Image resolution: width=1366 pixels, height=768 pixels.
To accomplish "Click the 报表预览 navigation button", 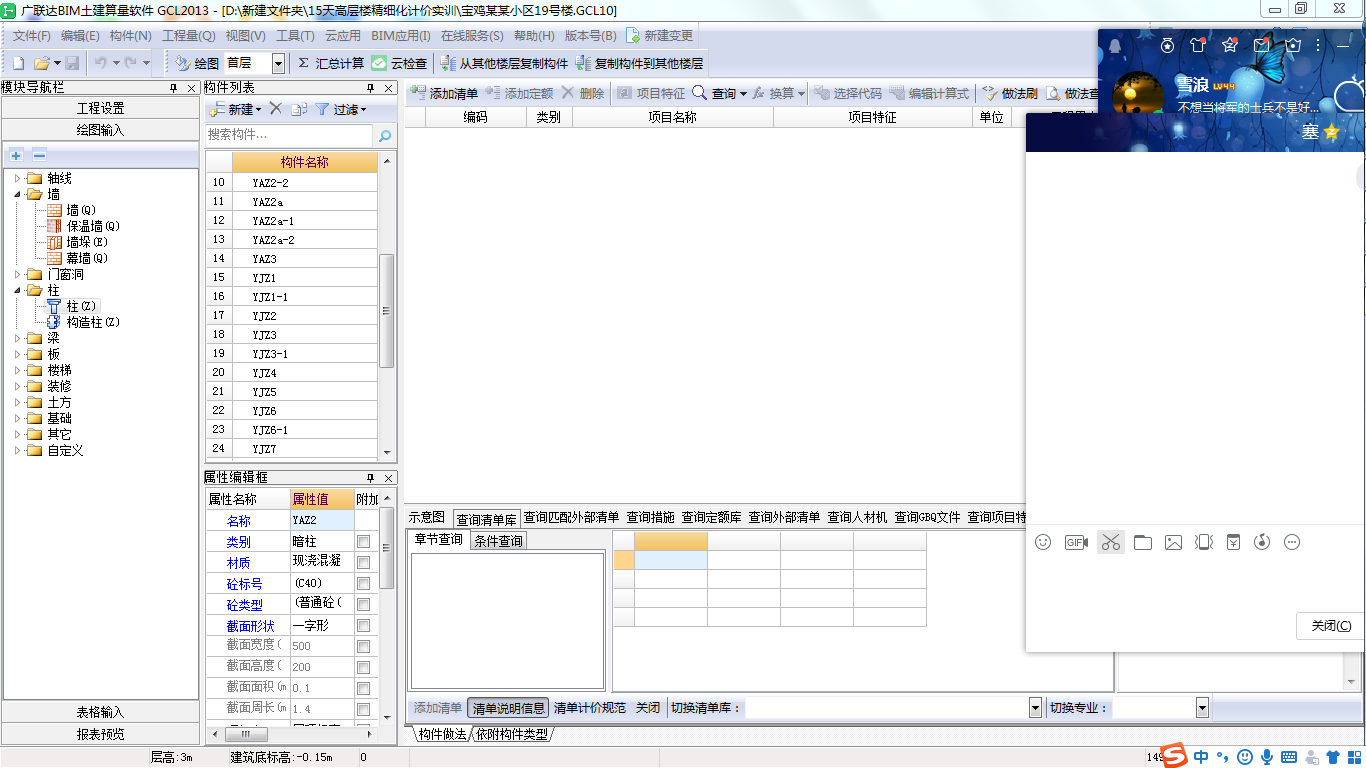I will [x=101, y=734].
